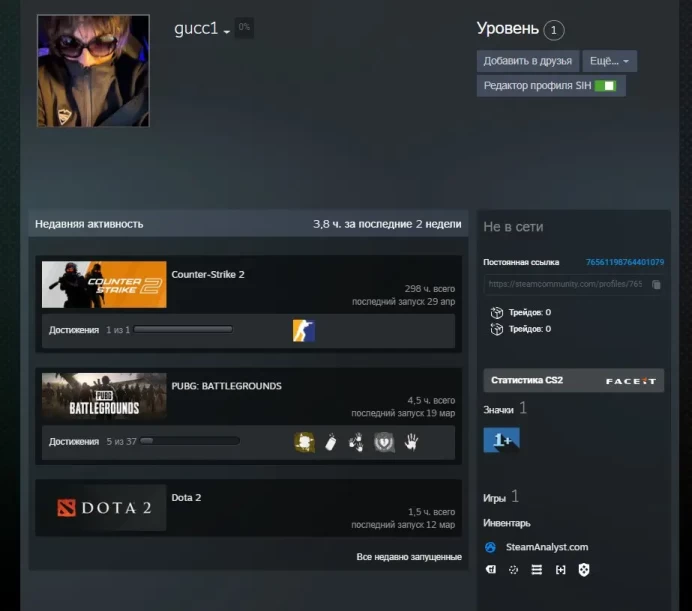This screenshot has height=611, width=692.
Task: Open the Инвентарь inventory link
Action: pyautogui.click(x=507, y=523)
